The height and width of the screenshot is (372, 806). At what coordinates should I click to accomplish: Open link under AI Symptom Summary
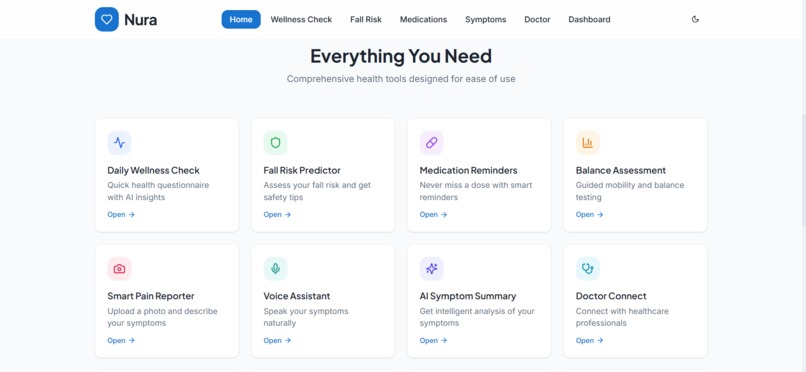point(433,341)
